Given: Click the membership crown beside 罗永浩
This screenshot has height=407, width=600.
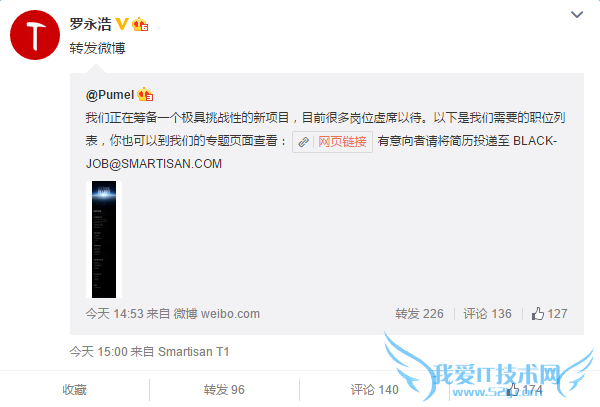Looking at the screenshot, I should click(140, 24).
